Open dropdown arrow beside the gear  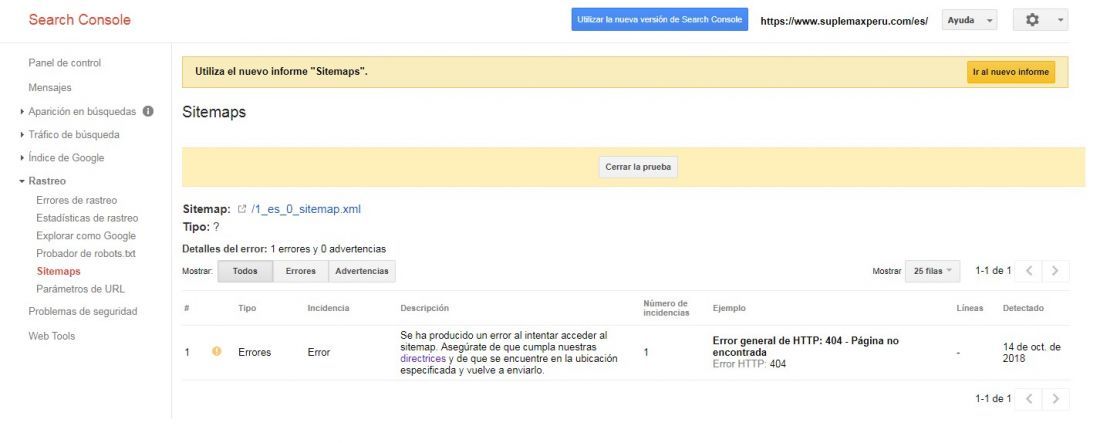pos(1059,20)
